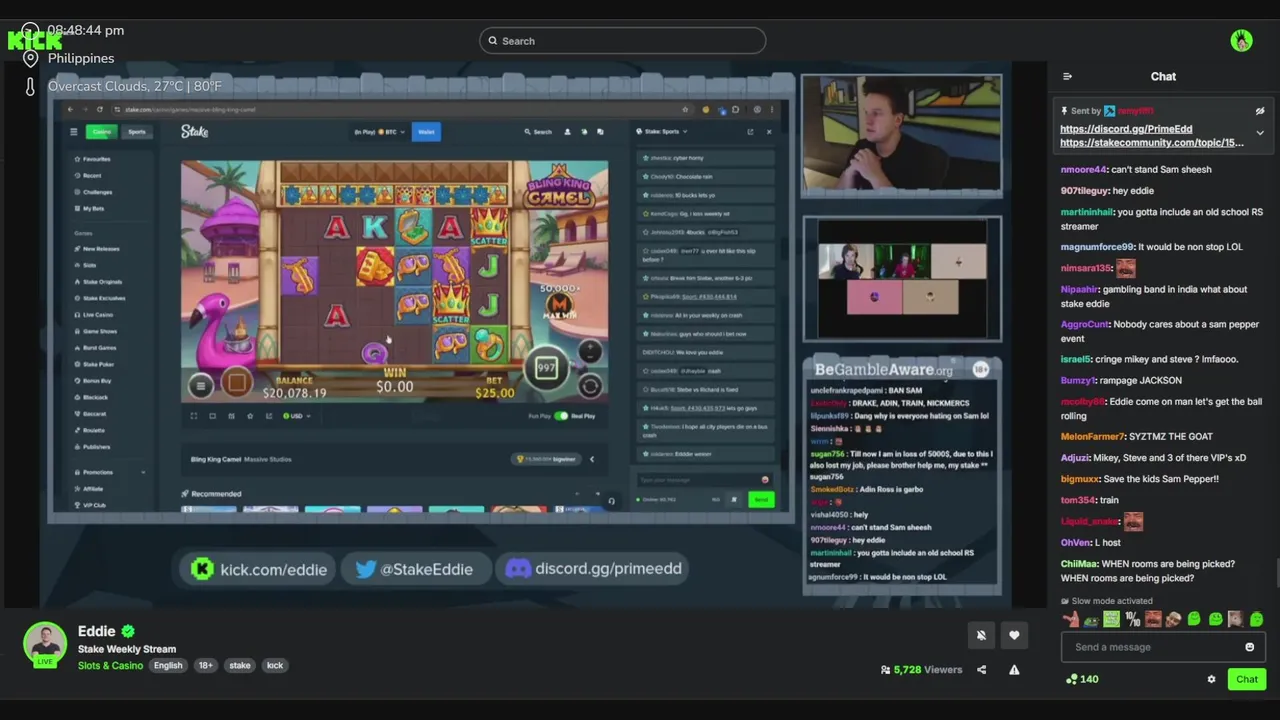The height and width of the screenshot is (720, 1280).
Task: Toggle the follow heart button
Action: [x=1014, y=635]
